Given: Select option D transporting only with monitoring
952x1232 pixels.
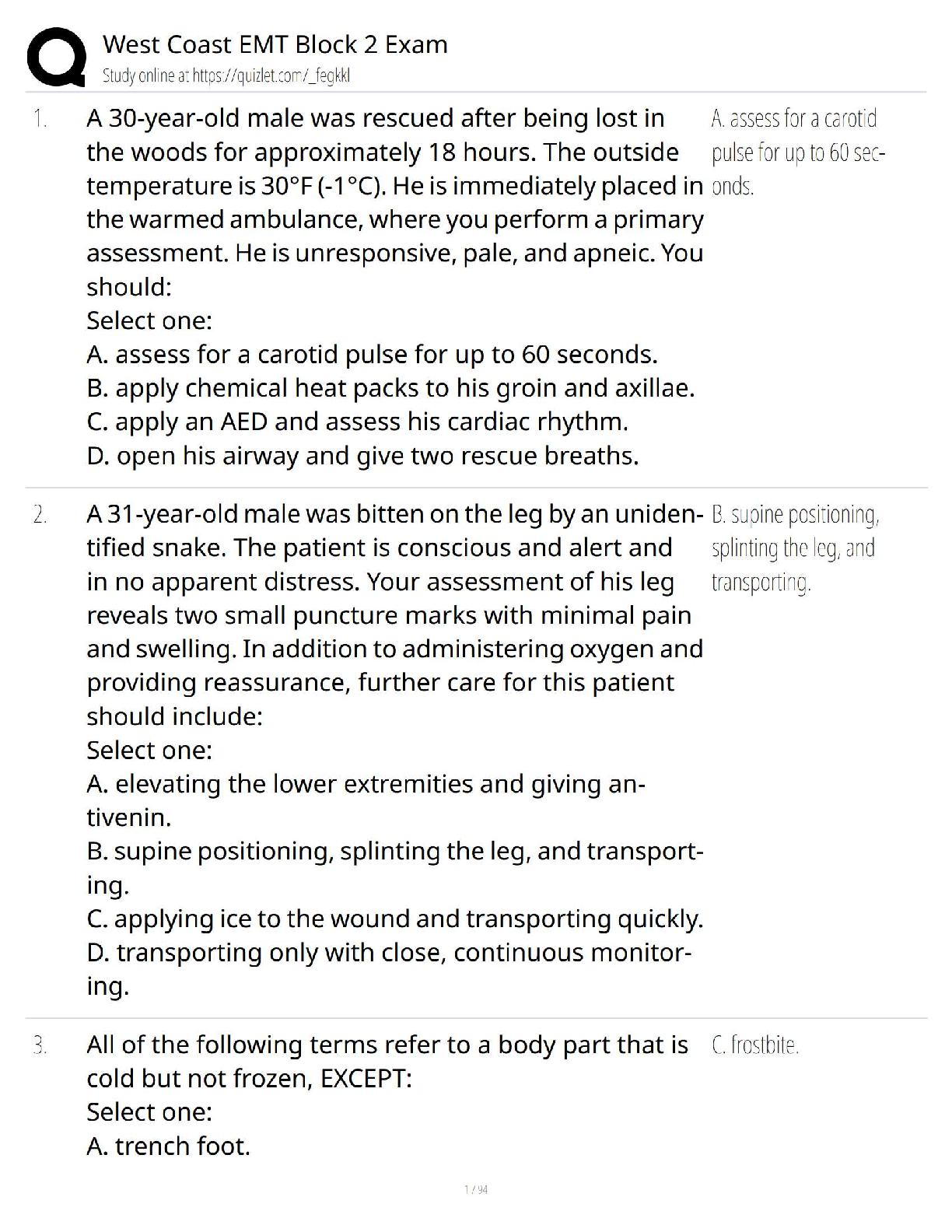Looking at the screenshot, I should tap(390, 969).
